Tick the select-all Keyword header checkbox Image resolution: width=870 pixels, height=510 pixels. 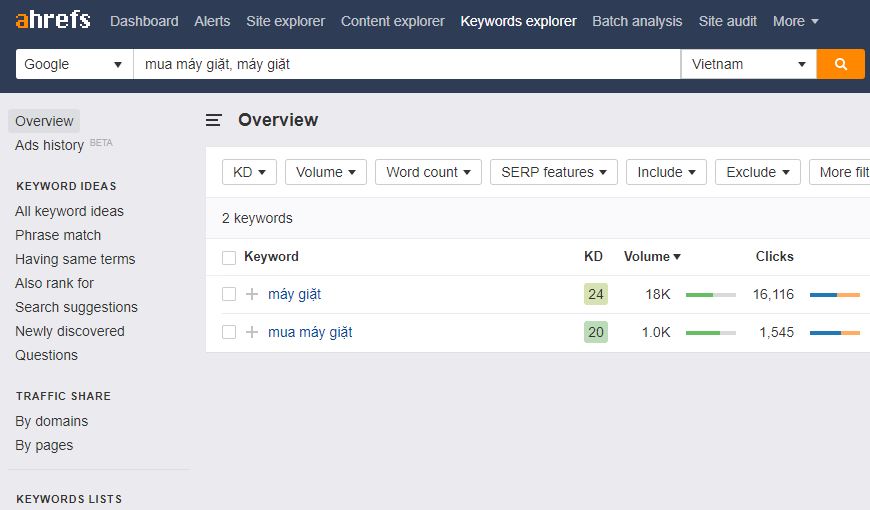pos(229,257)
